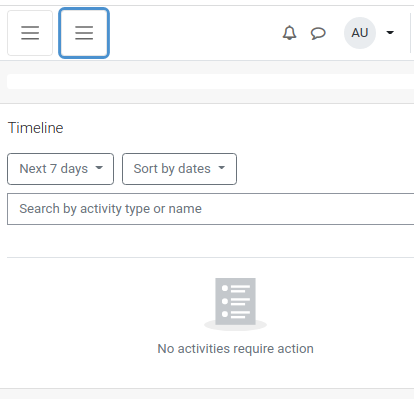Click the vertical separator beside the user menu

pyautogui.click(x=411, y=33)
